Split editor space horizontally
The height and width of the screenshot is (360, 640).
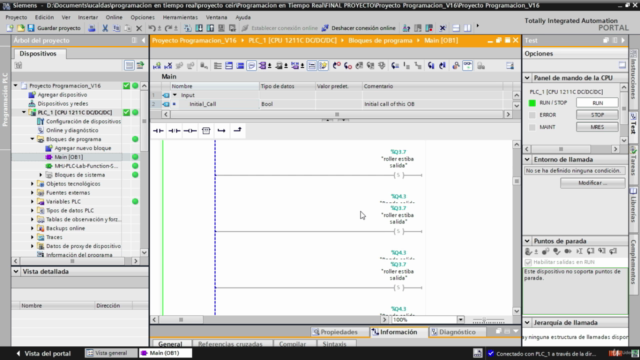point(456,28)
